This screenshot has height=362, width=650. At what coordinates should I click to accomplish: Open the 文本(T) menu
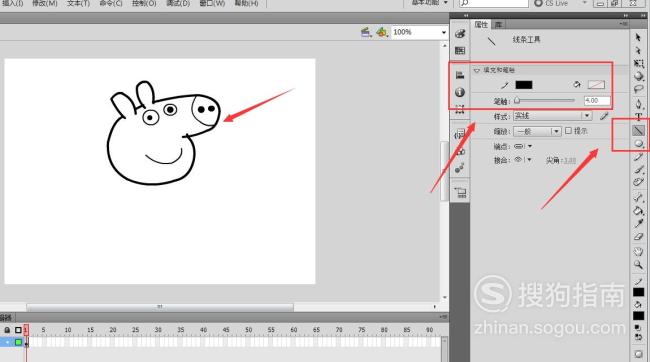point(78,3)
